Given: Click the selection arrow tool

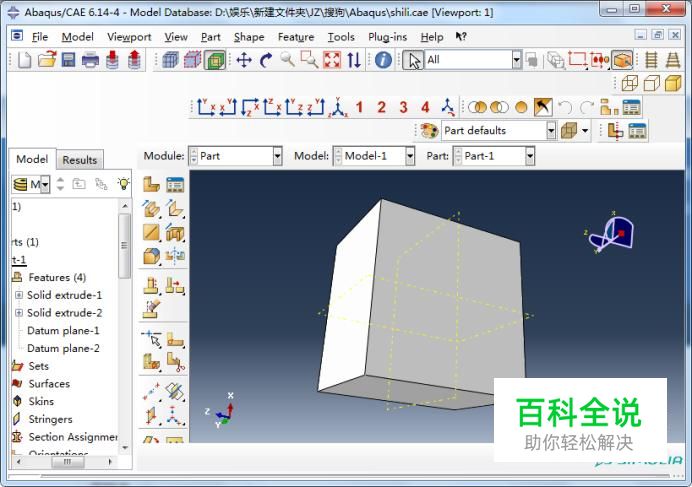Looking at the screenshot, I should (413, 60).
